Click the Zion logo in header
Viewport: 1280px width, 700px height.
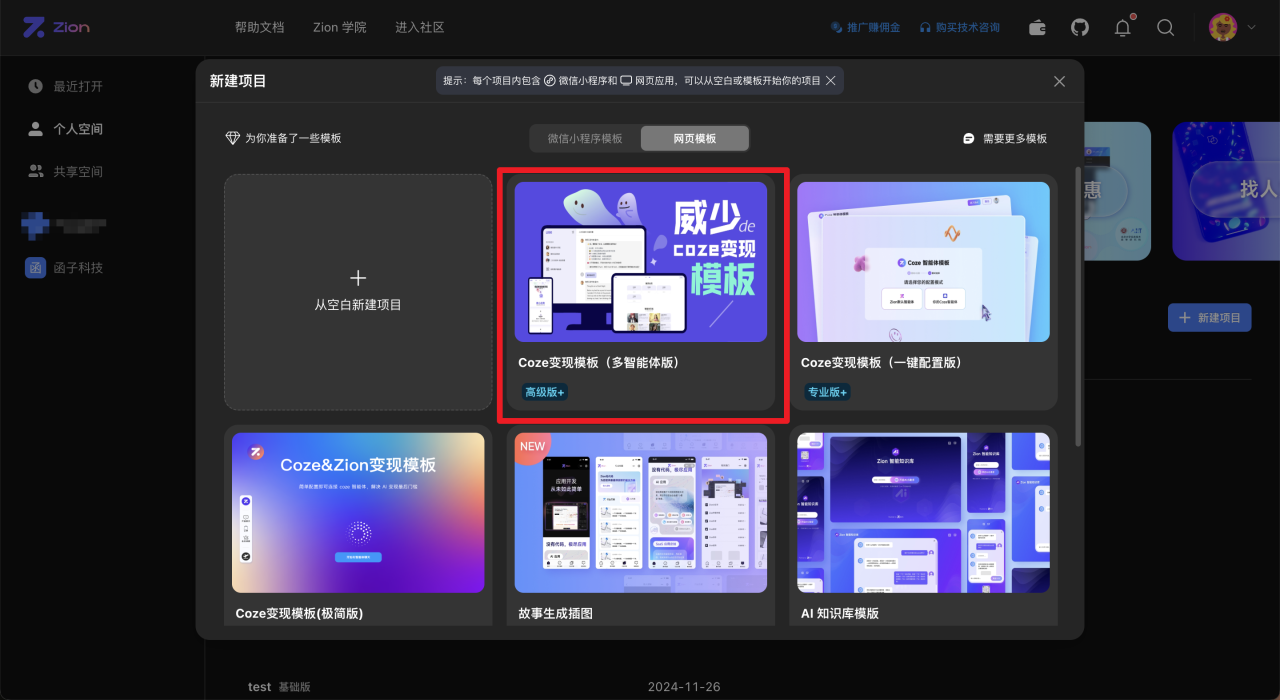tap(57, 27)
